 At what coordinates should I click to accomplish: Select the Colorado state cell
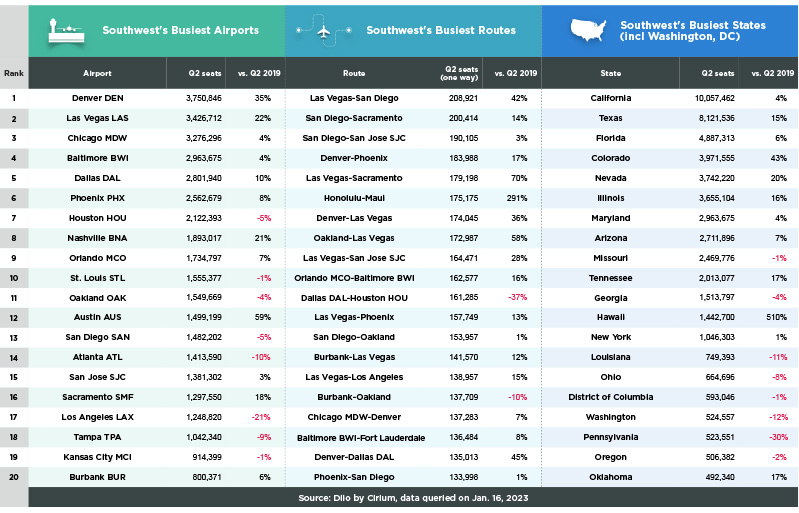[610, 158]
